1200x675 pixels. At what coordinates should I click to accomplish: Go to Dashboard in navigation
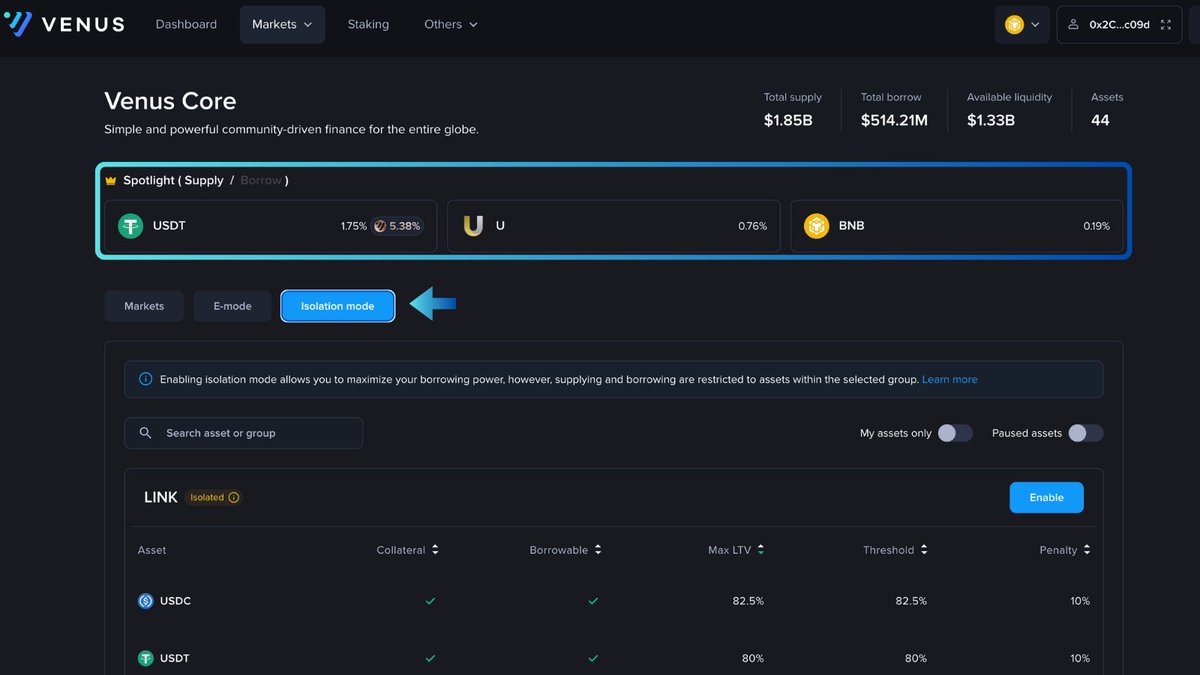coord(186,24)
